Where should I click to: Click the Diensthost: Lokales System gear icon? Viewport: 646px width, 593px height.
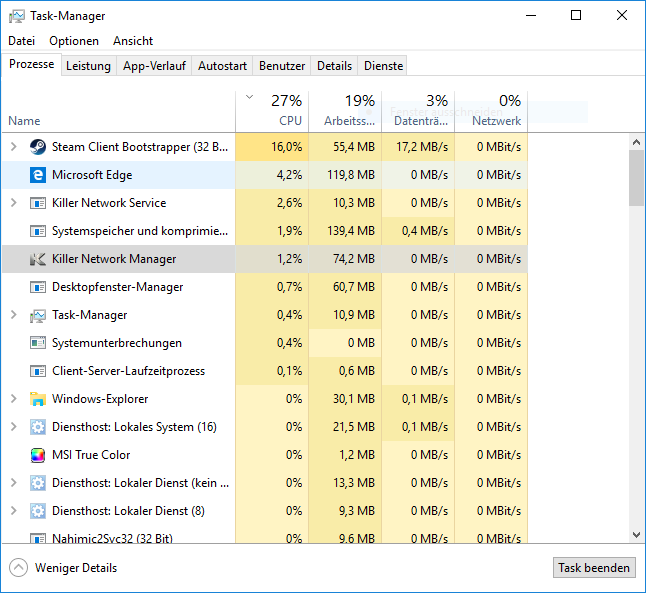(x=38, y=427)
